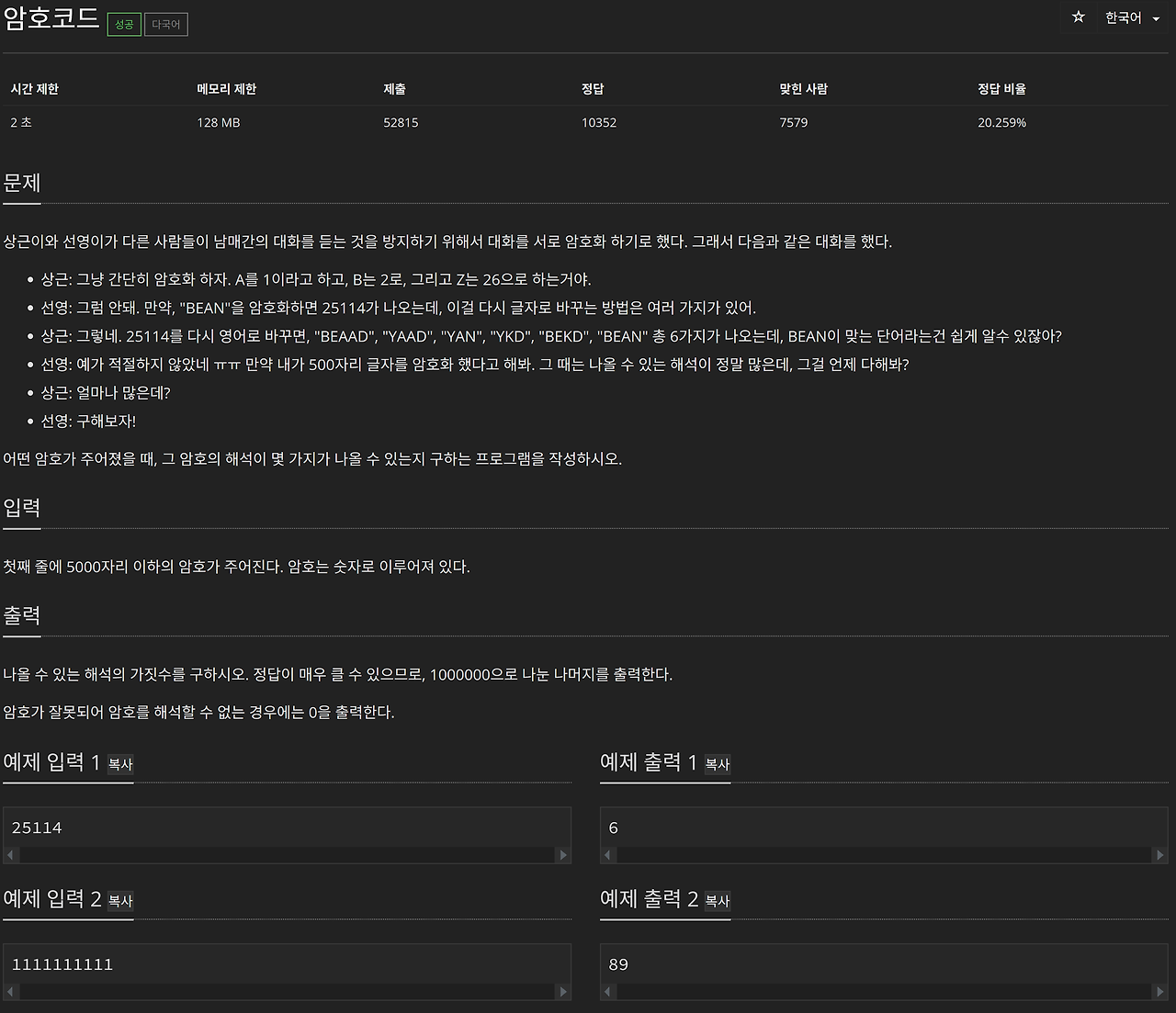Click the right scroll arrow under 예제 출력 1

[x=1160, y=854]
